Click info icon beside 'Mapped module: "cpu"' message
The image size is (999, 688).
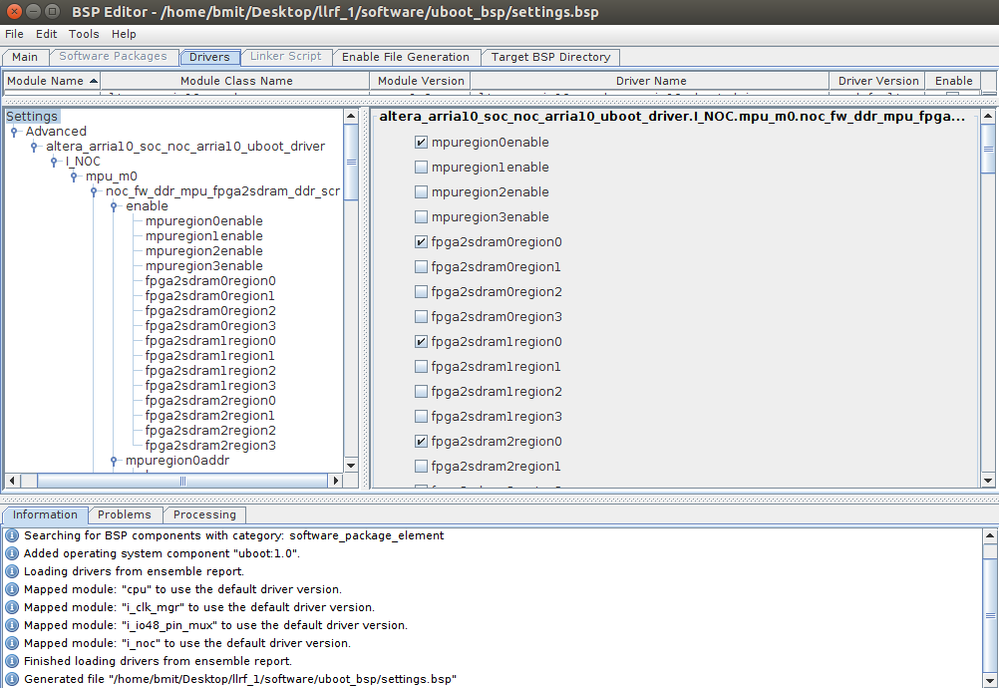click(11, 589)
